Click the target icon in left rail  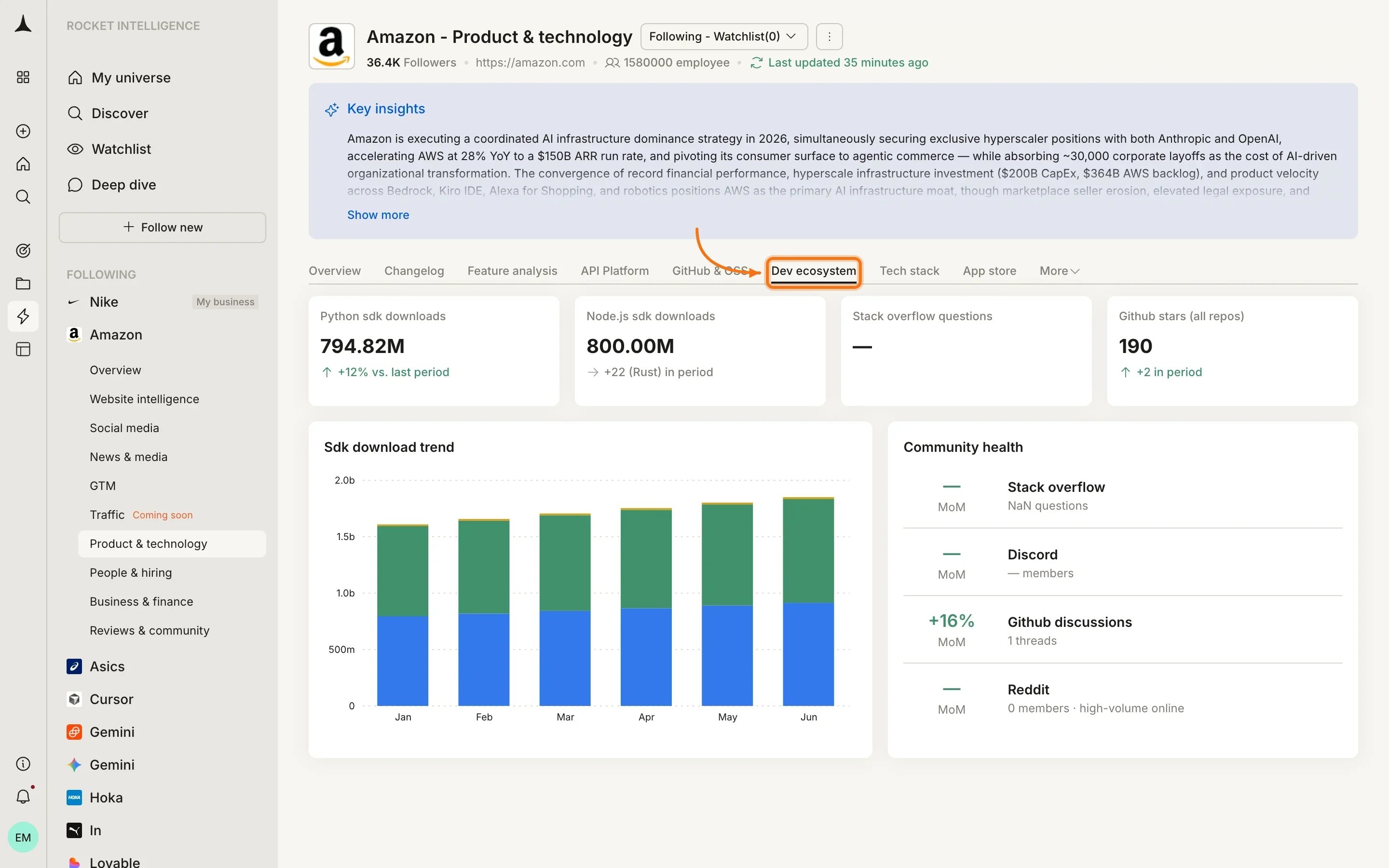23,251
